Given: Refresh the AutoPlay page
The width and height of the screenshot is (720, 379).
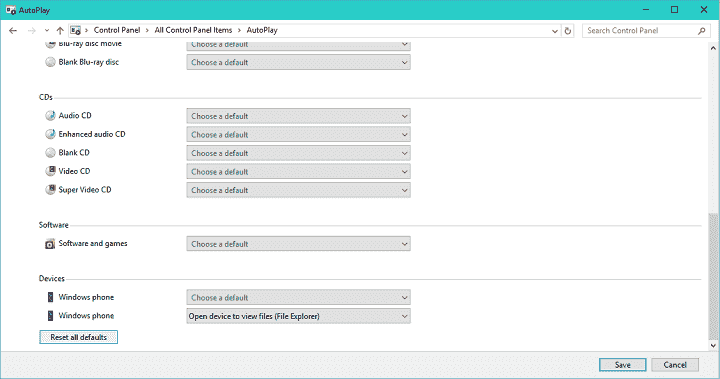Looking at the screenshot, I should click(x=568, y=31).
